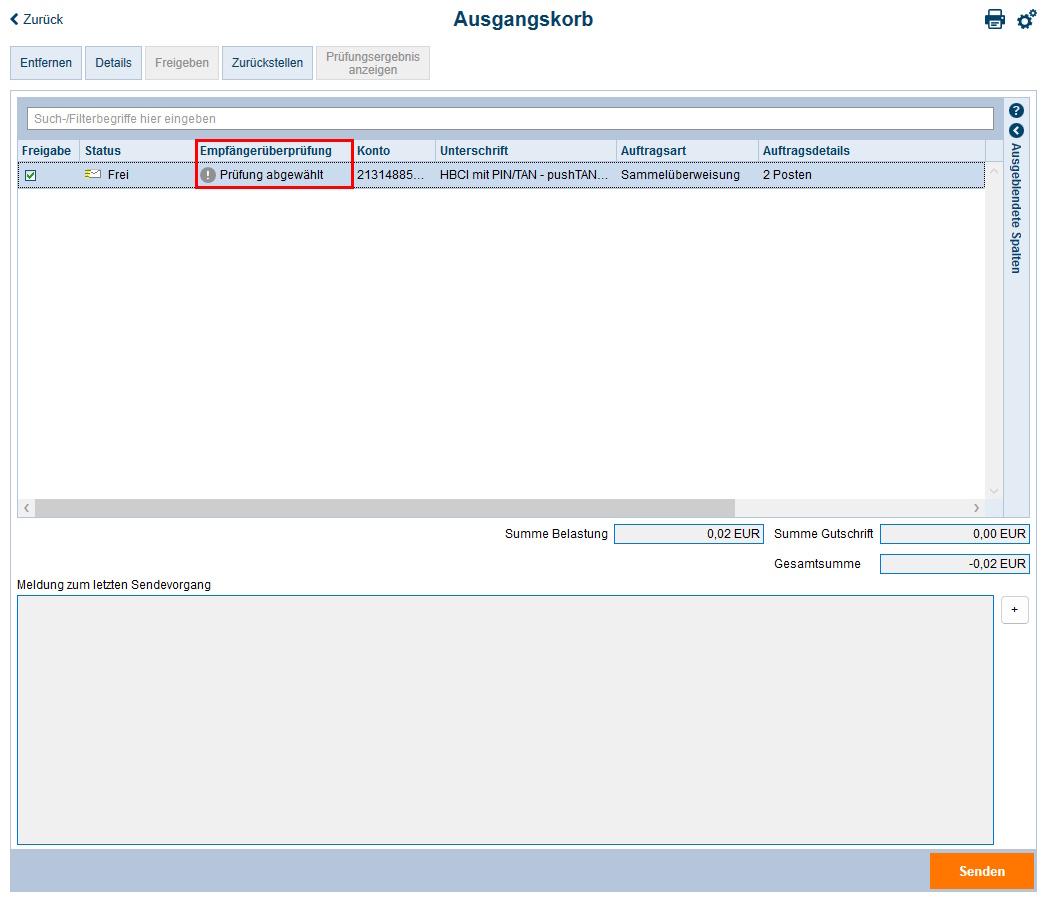Viewport: 1043px width, 898px height.
Task: Expand message area with plus button
Action: [x=1014, y=609]
